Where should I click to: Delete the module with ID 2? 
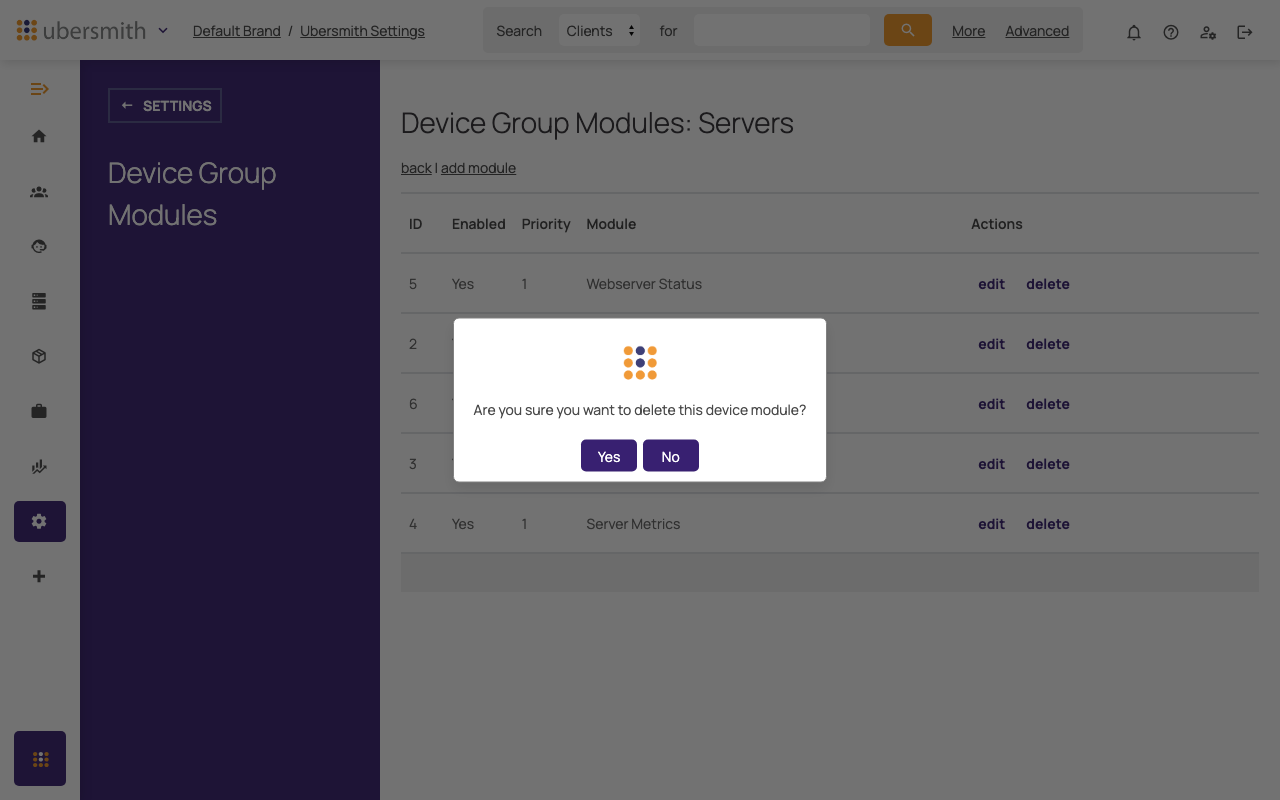(x=1048, y=344)
